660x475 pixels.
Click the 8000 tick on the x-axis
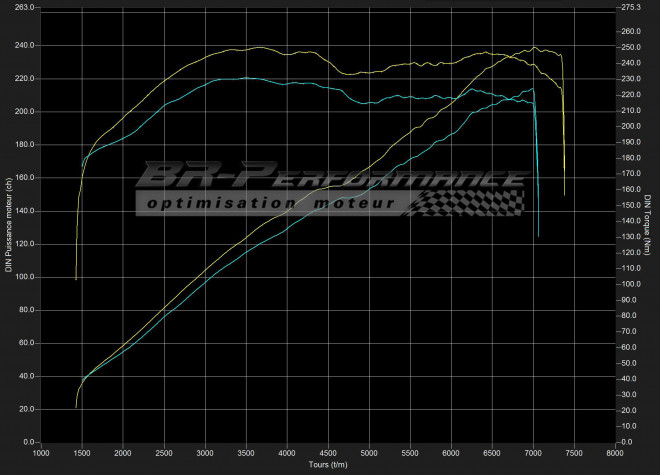[615, 452]
